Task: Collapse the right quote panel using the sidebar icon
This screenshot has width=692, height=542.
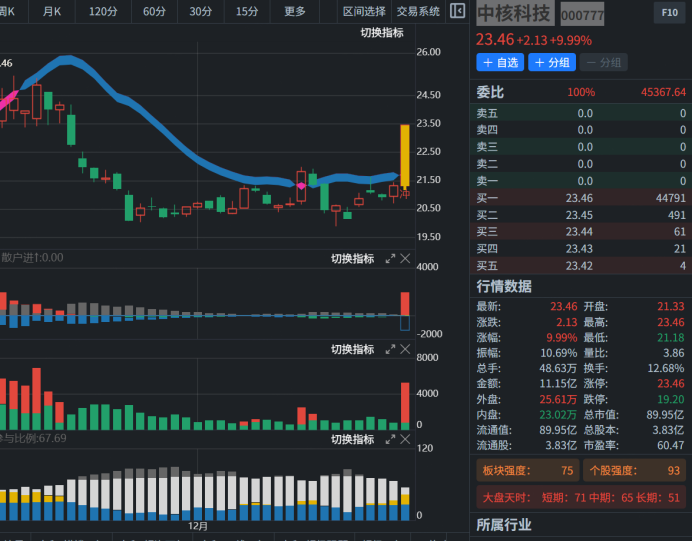Action: pyautogui.click(x=457, y=11)
